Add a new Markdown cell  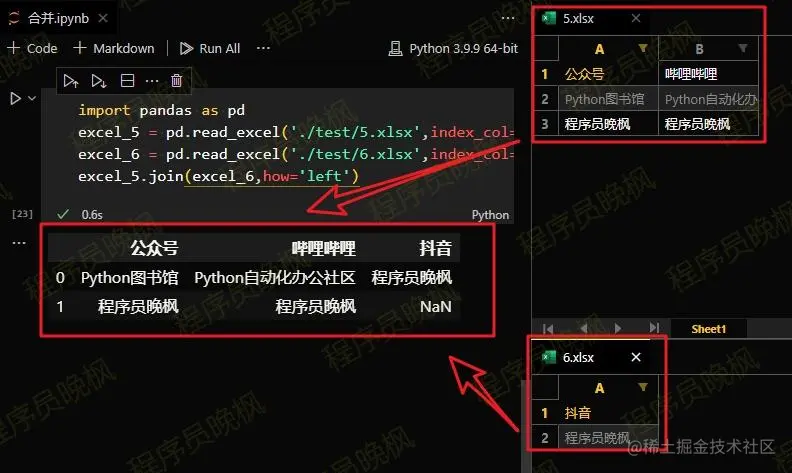pos(114,49)
